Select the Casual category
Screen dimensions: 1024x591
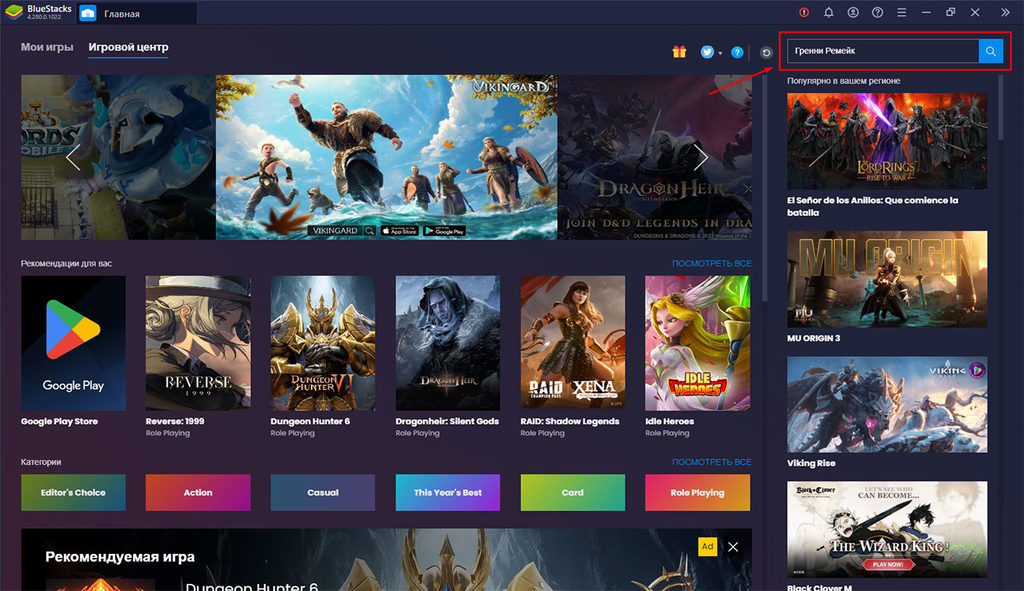(x=323, y=492)
